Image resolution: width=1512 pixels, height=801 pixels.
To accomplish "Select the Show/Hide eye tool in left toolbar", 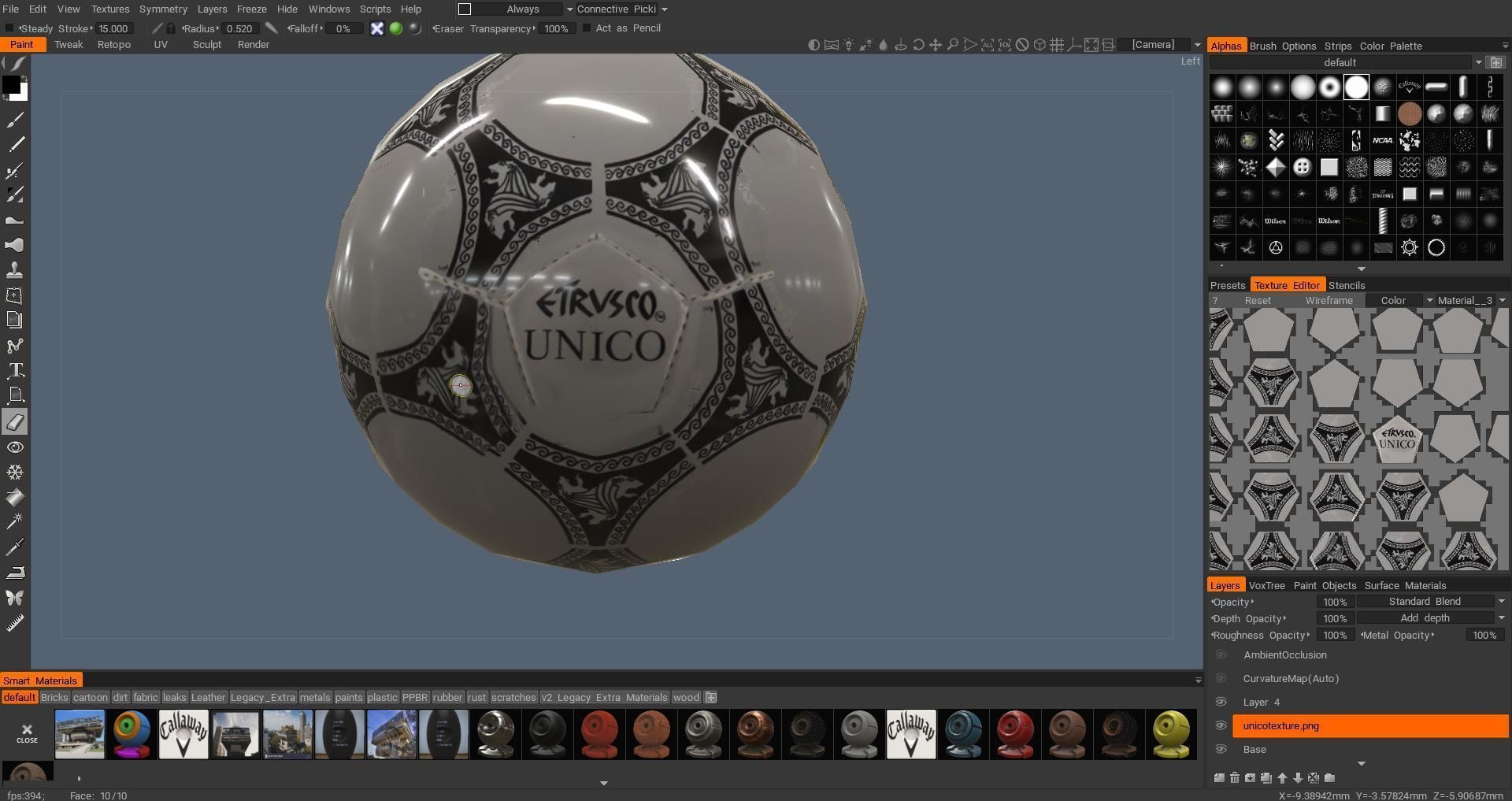I will tap(15, 447).
